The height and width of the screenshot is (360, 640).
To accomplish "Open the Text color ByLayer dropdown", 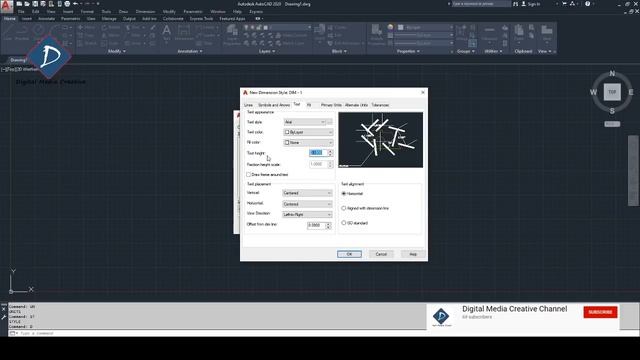I will [x=308, y=132].
